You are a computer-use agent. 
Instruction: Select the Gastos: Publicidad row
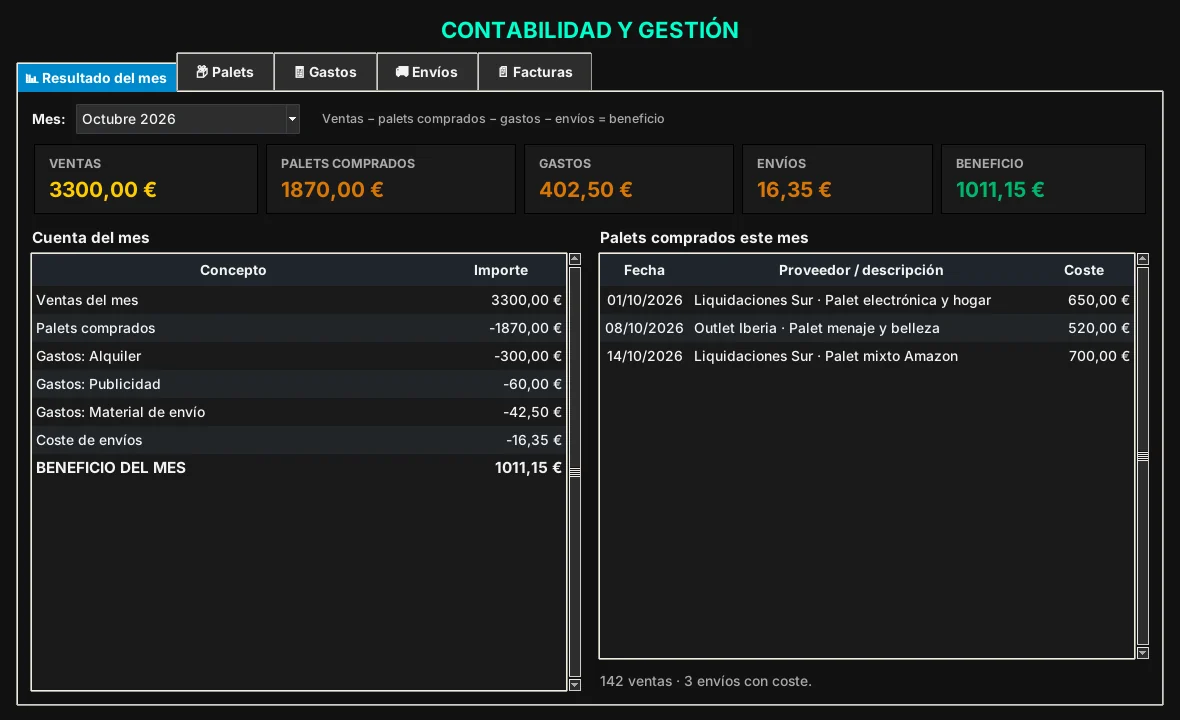(299, 384)
